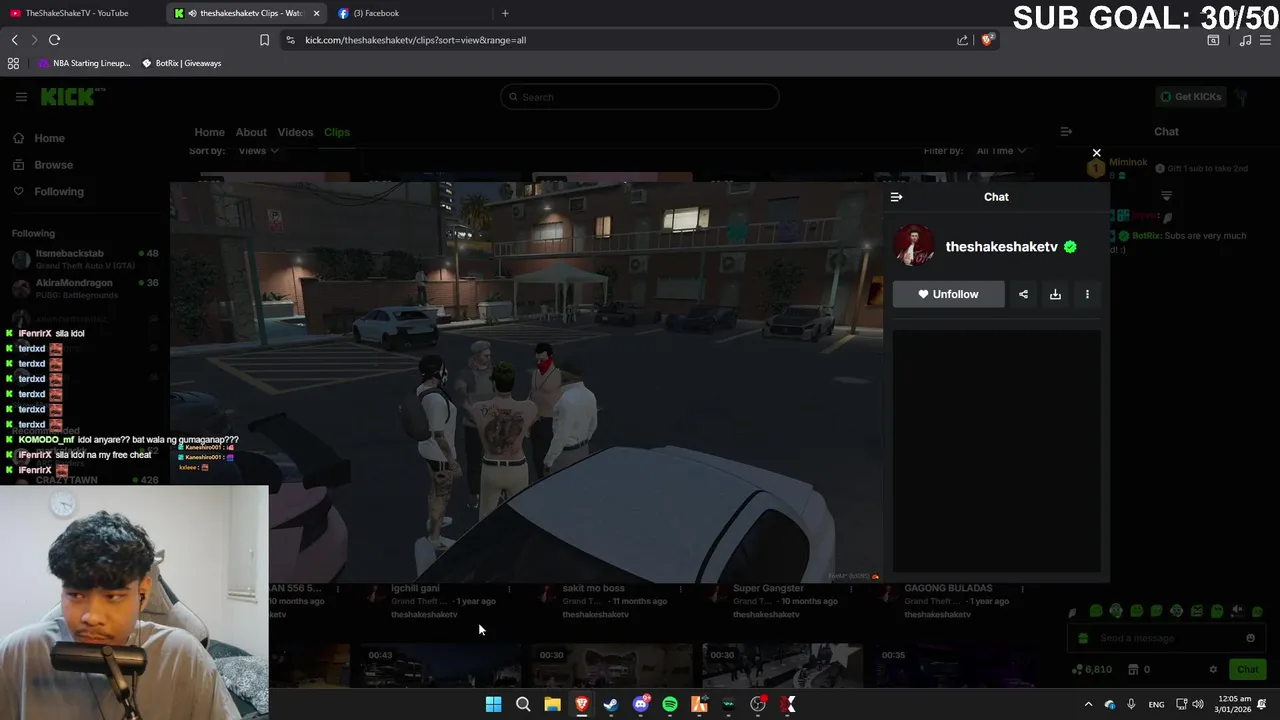
Task: Click the share icon beside Unfollow
Action: [1023, 294]
